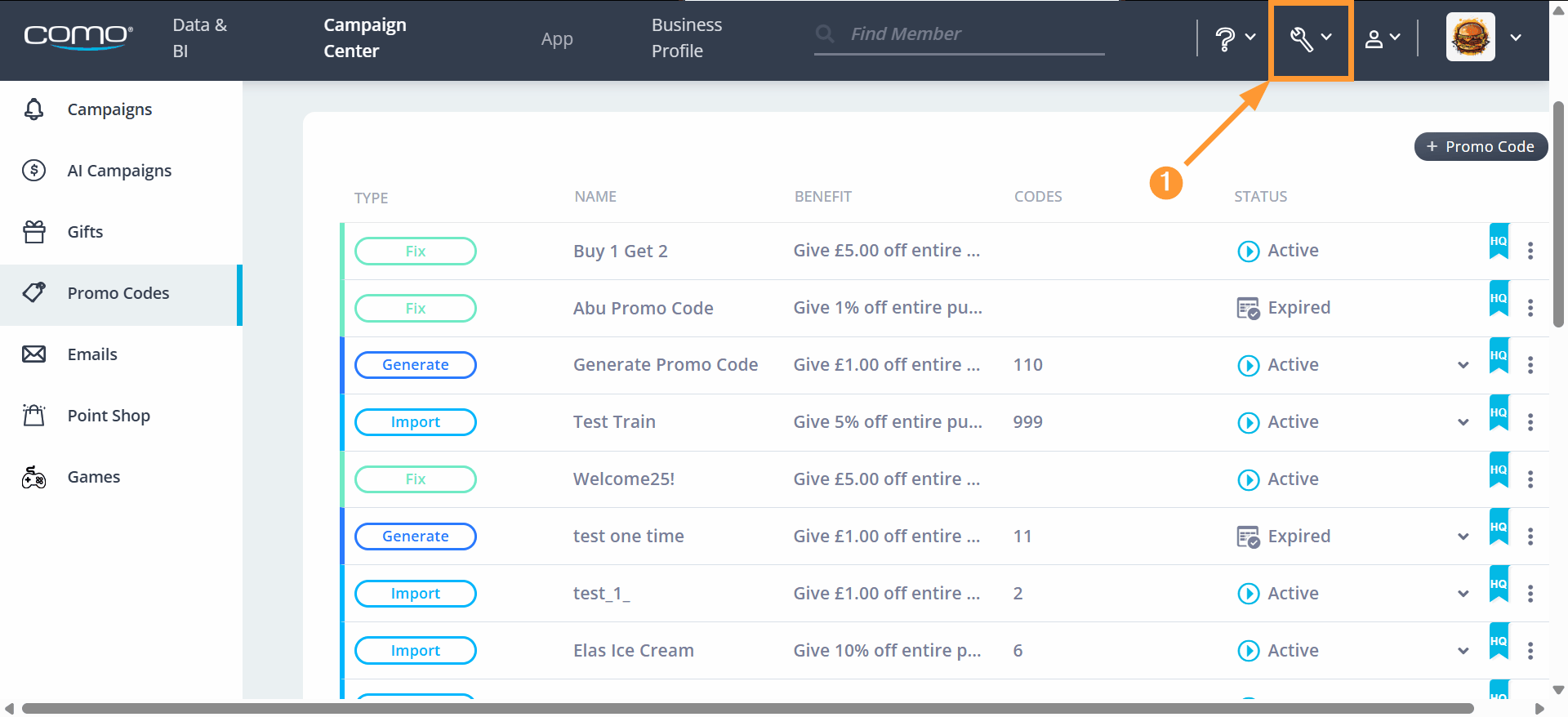Click the Active status icon for Welcome25!
1568x717 pixels.
(1249, 479)
